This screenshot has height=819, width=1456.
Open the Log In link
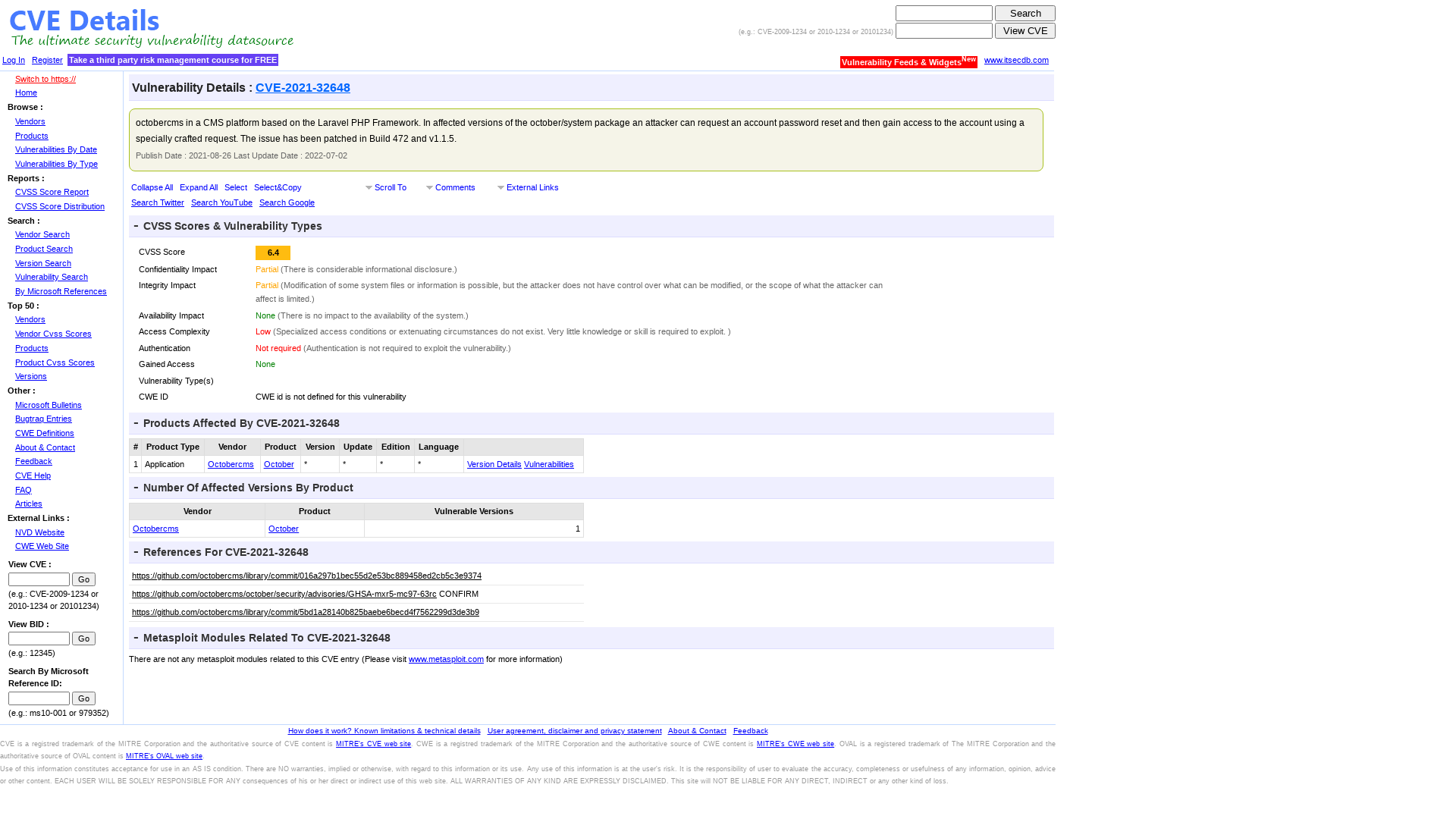(14, 60)
